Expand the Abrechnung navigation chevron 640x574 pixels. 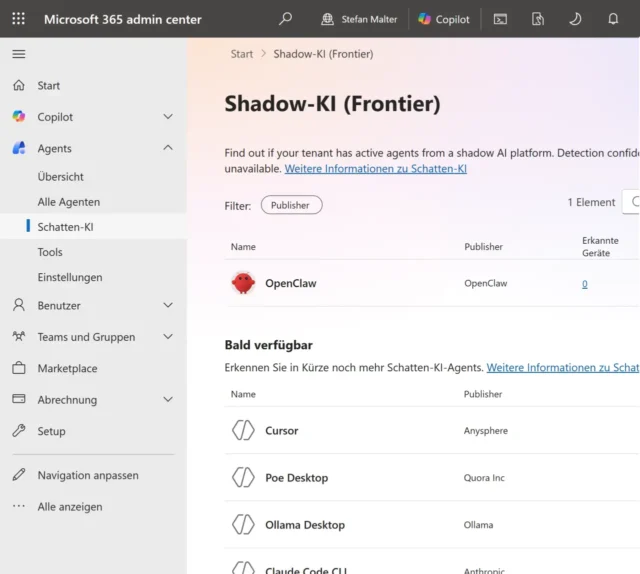pos(168,399)
